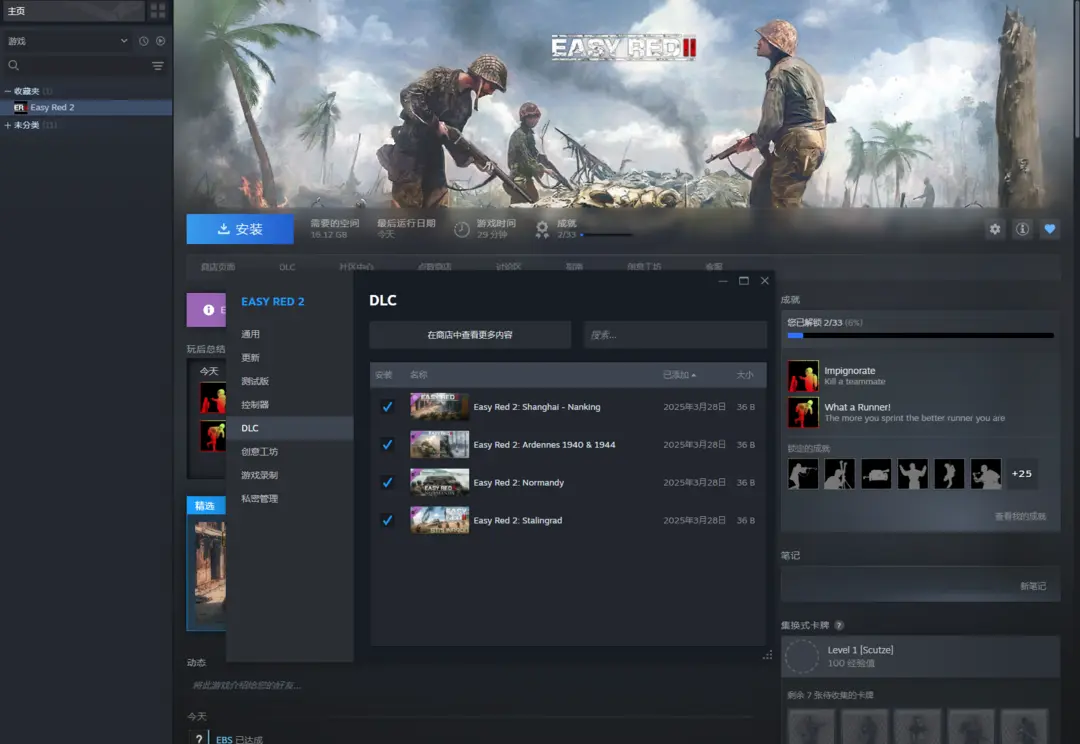Open the 查看我的成就 link
Screen dimensions: 1080x744
[1020, 517]
